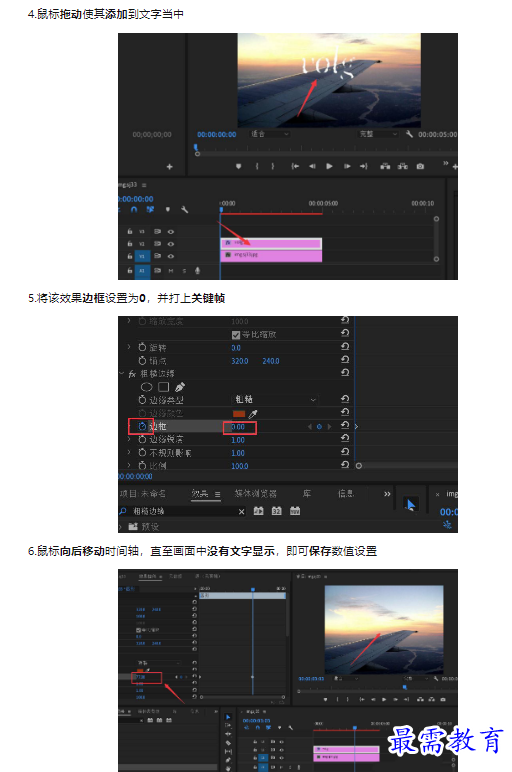Screen dimensions: 512x772
Task: Filter 32-bit color effects
Action: [277, 511]
